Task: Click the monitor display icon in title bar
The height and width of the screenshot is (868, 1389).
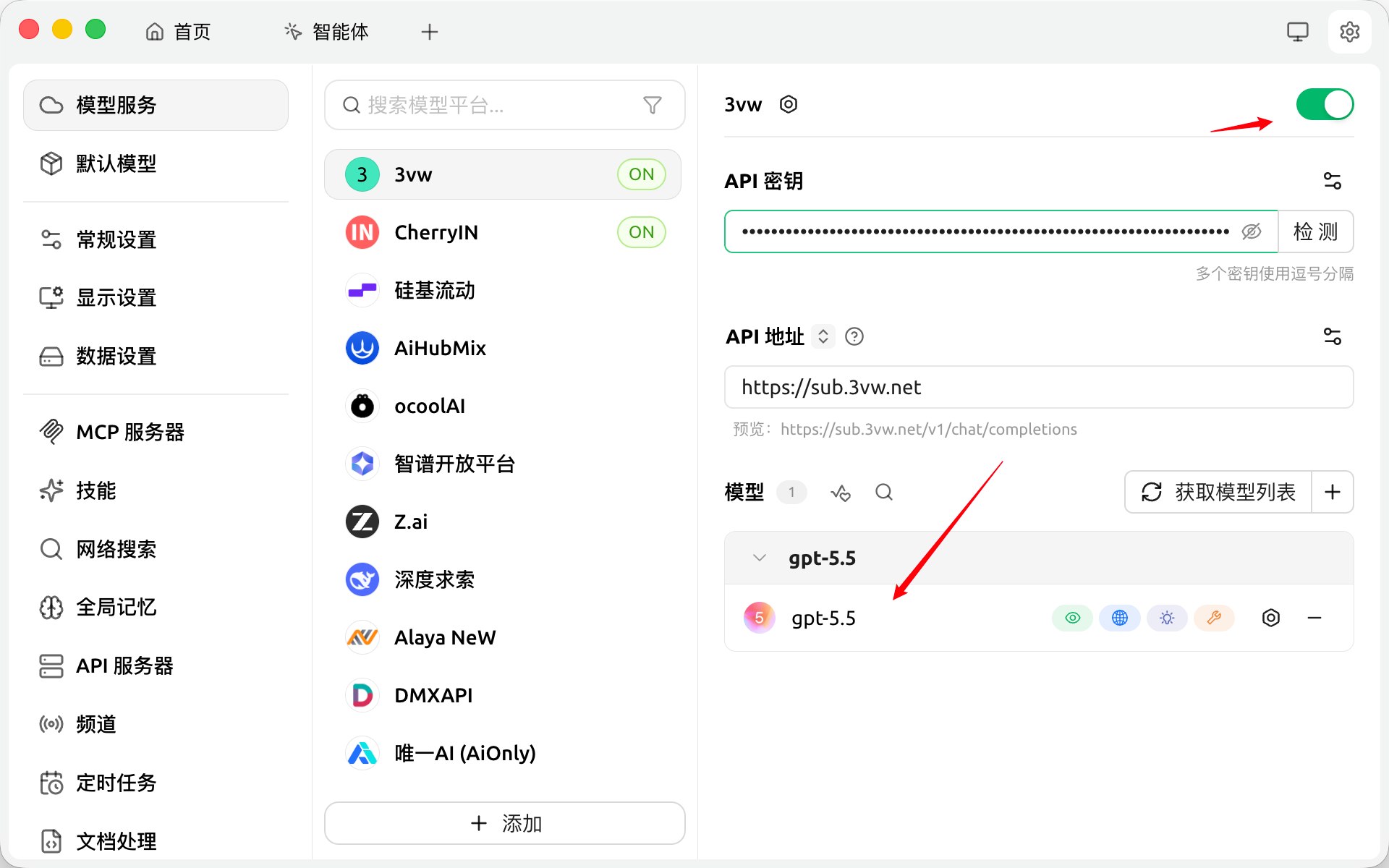Action: pyautogui.click(x=1297, y=32)
